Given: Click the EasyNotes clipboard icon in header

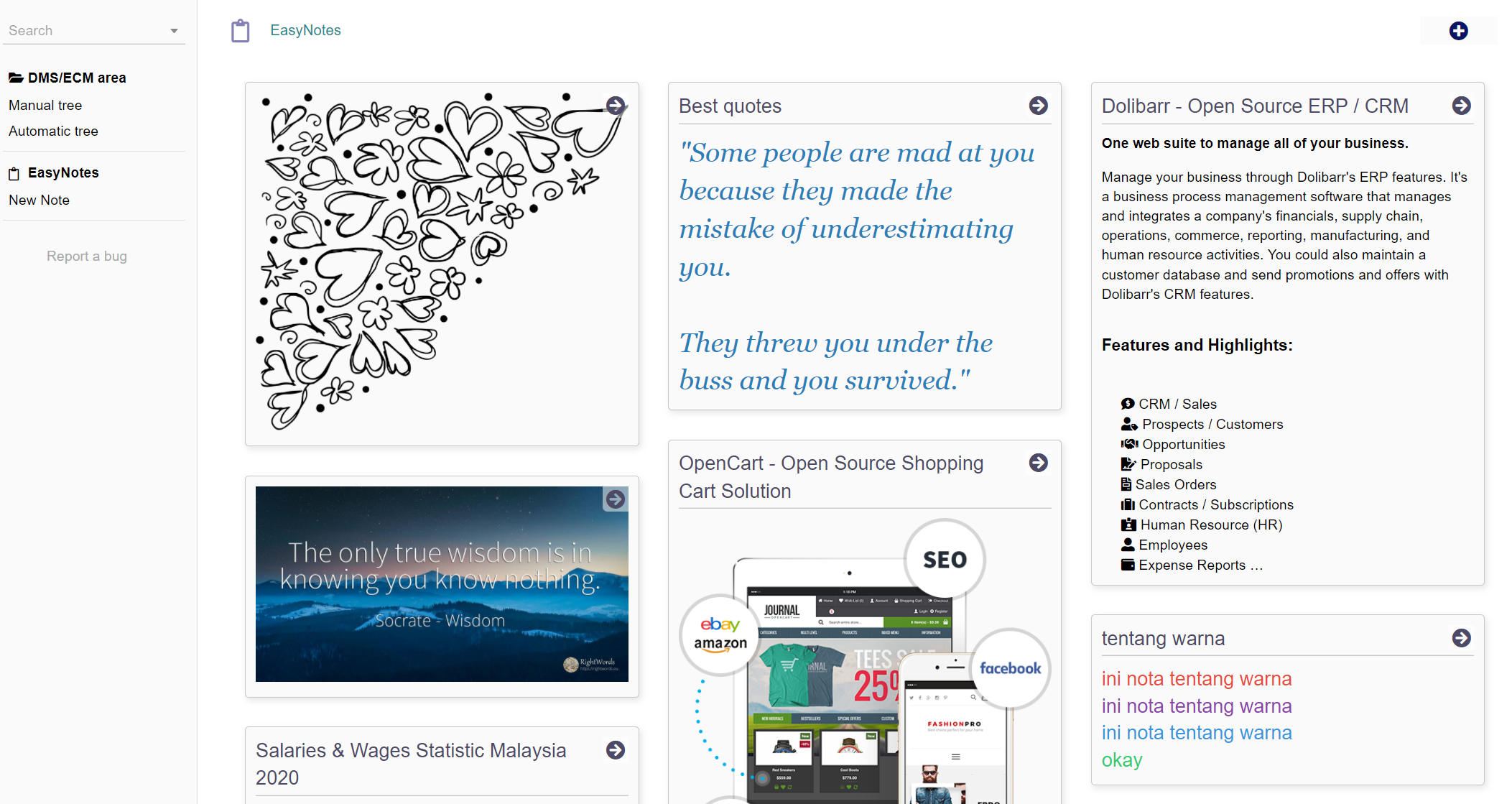Looking at the screenshot, I should [x=241, y=31].
